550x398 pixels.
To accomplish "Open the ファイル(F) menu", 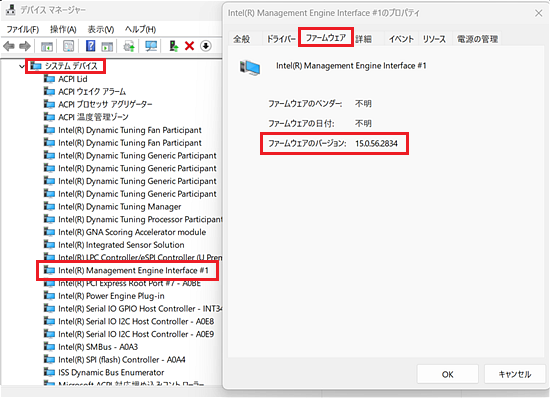I will click(x=23, y=29).
